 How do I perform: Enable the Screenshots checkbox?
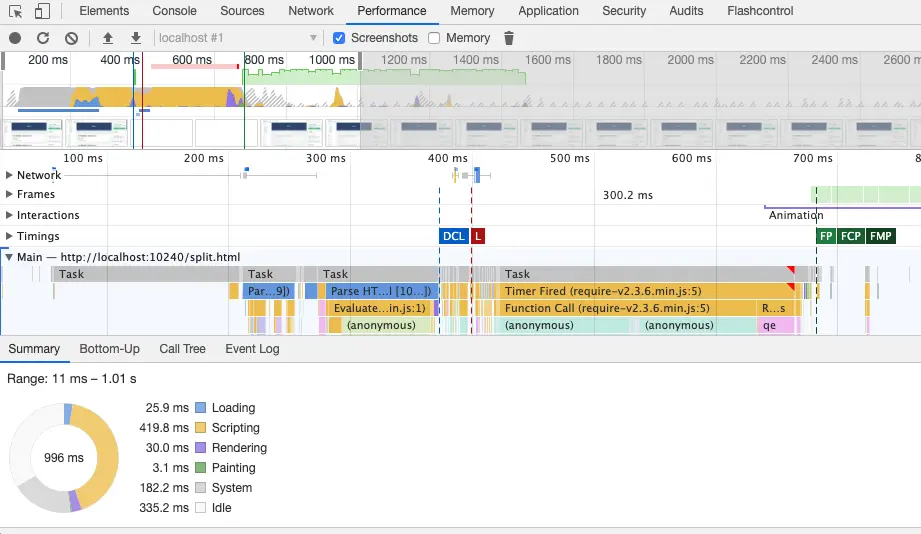[x=339, y=38]
